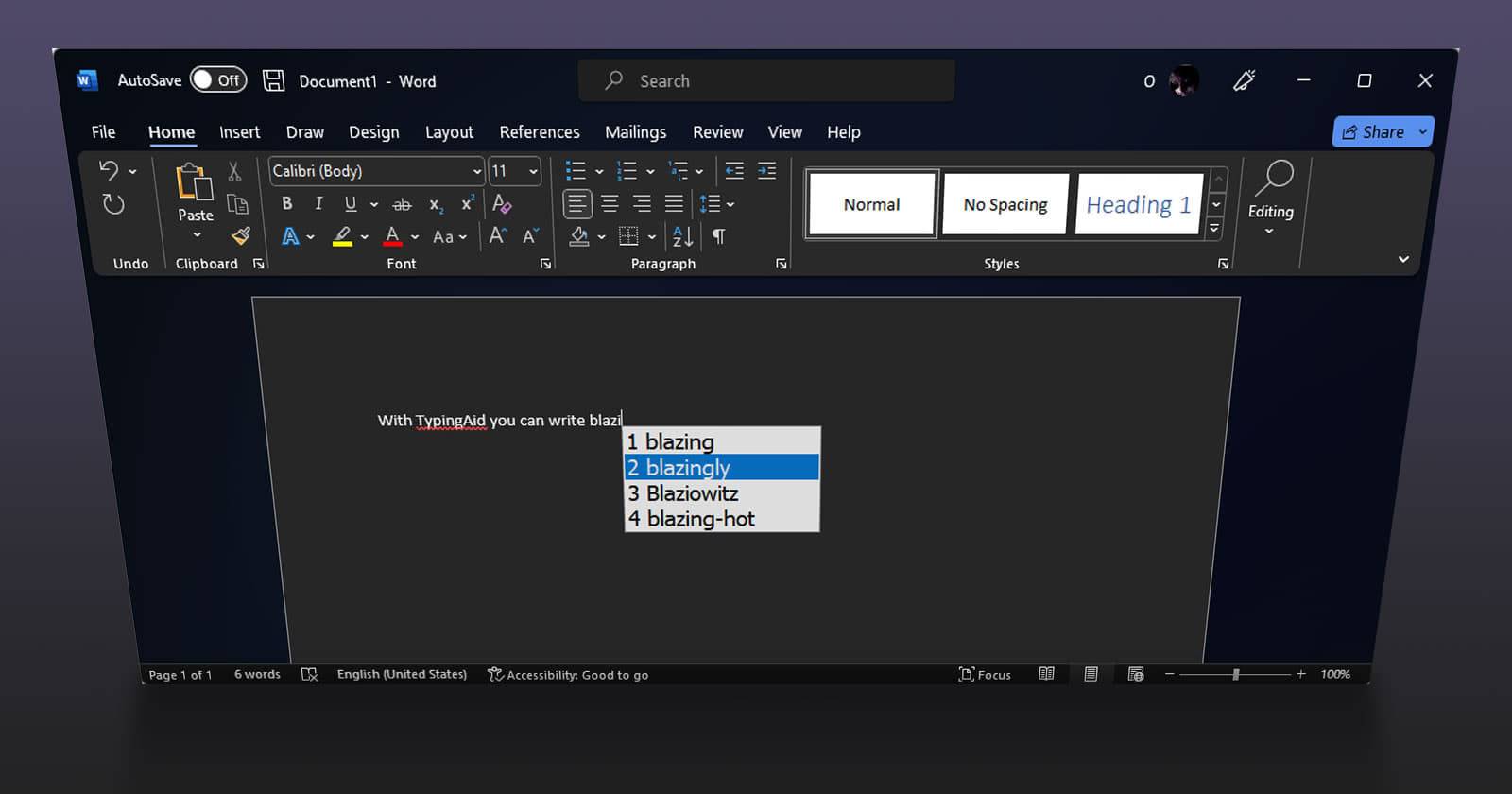Screen dimensions: 1512x794
Task: Toggle Align Left paragraph button
Action: 576,203
